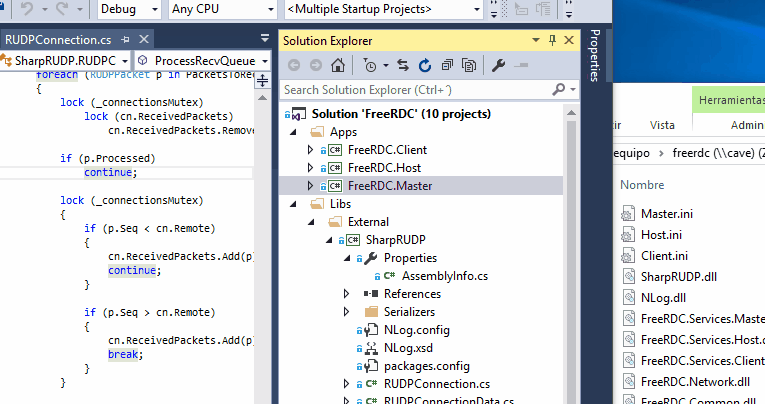
Task: Click Nombre column header in File Explorer
Action: point(642,185)
